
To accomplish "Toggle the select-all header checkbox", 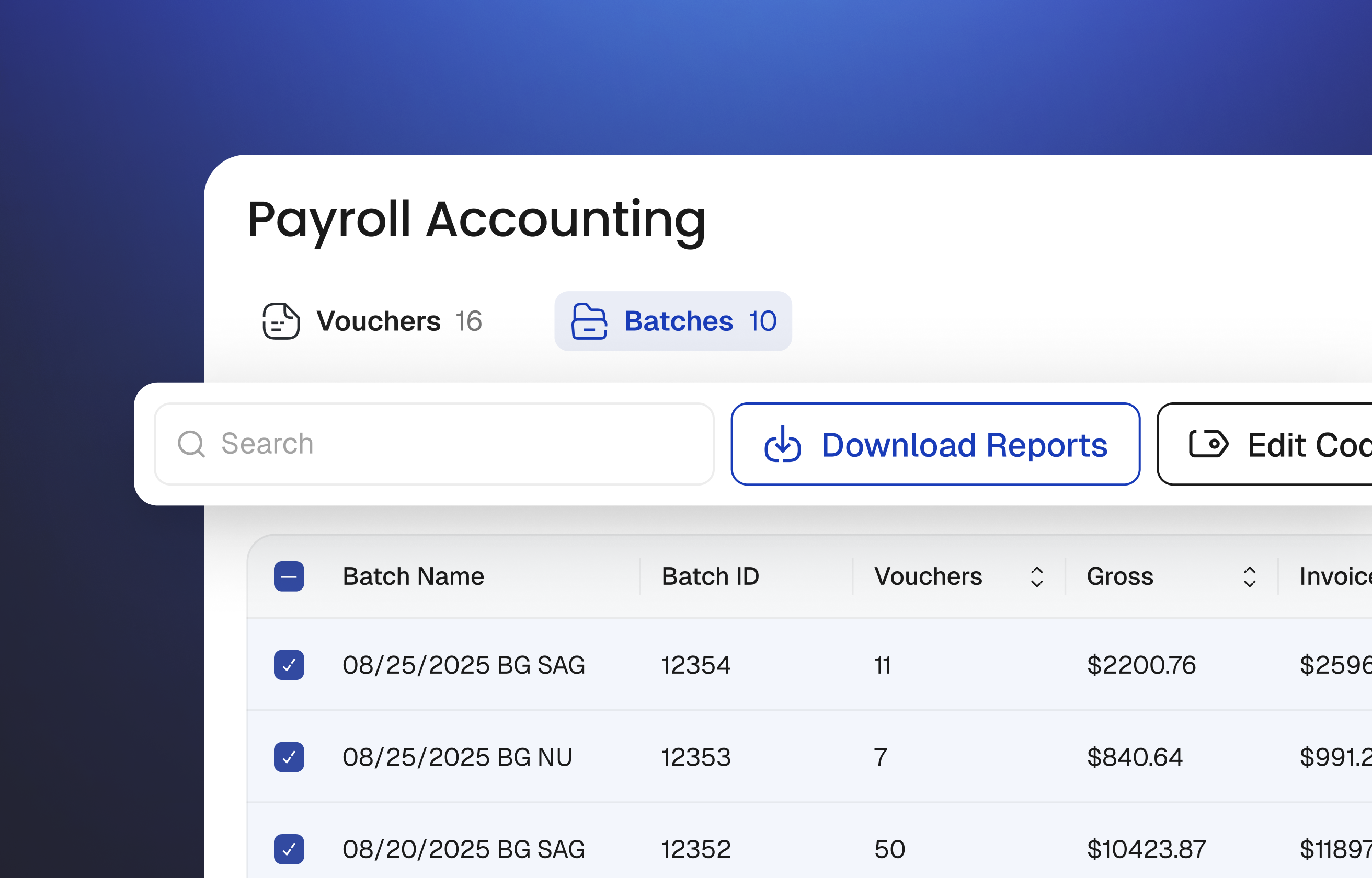I will pos(289,576).
